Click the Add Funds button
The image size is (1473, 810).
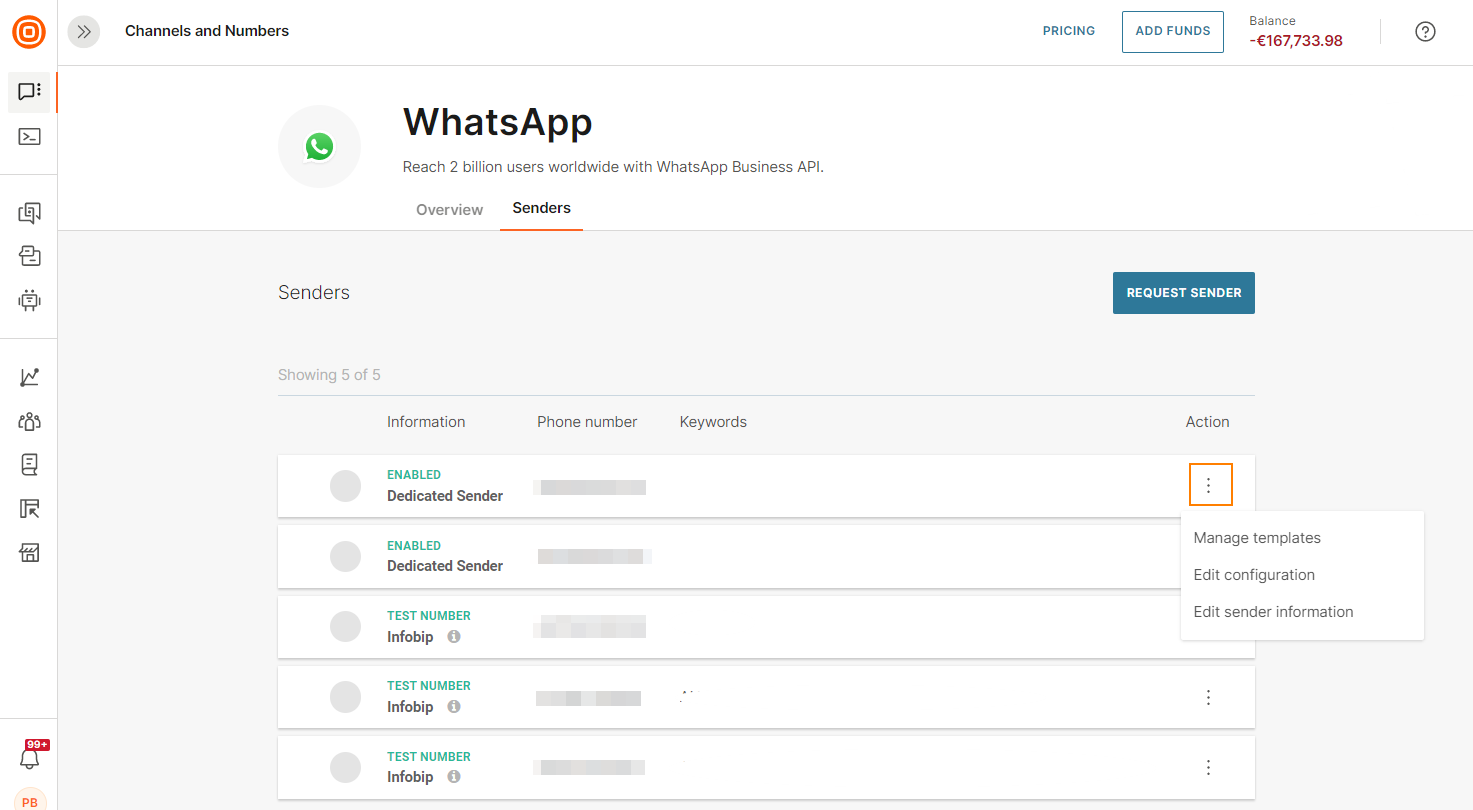click(x=1172, y=32)
